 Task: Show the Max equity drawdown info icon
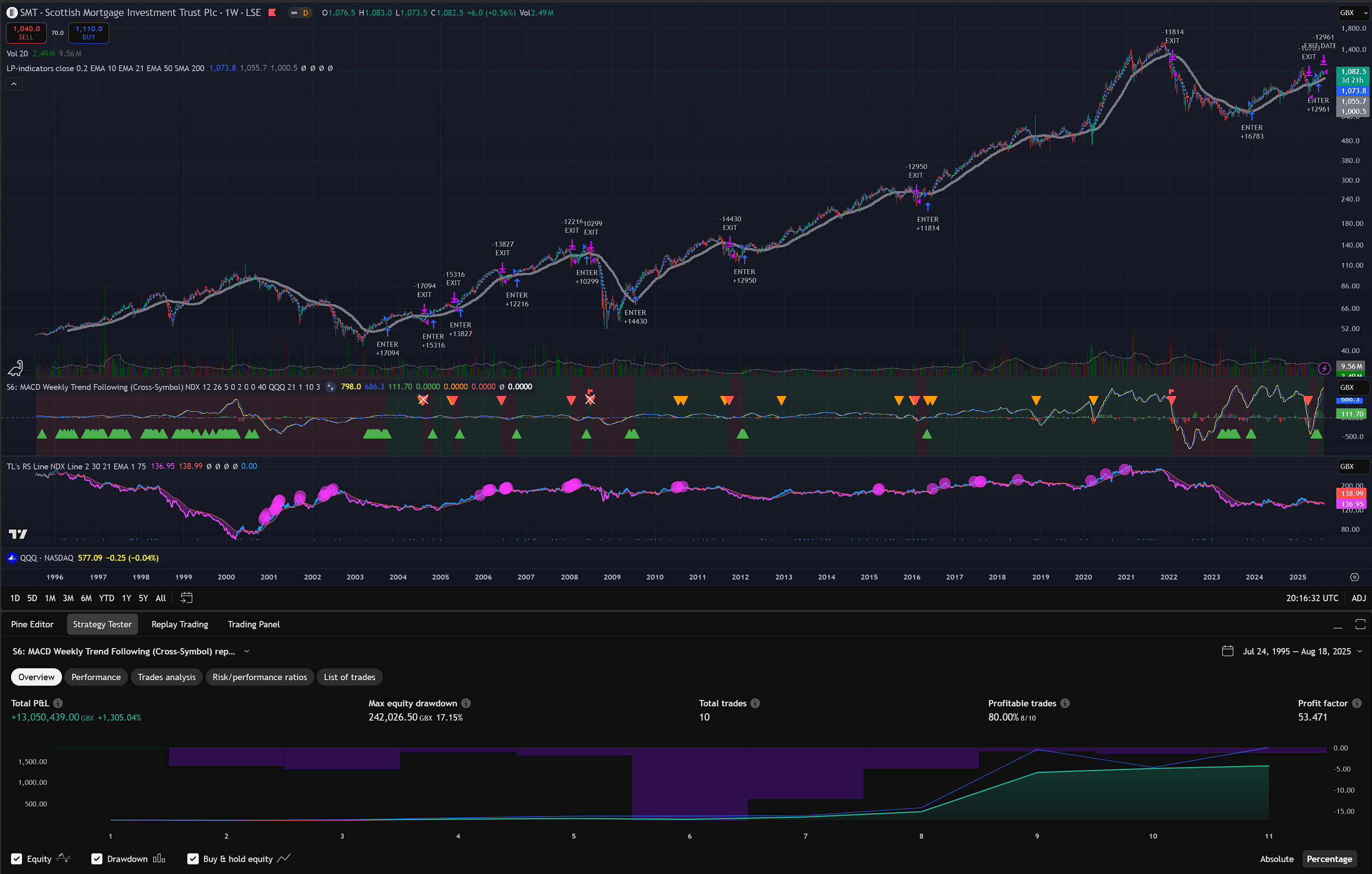click(x=466, y=704)
